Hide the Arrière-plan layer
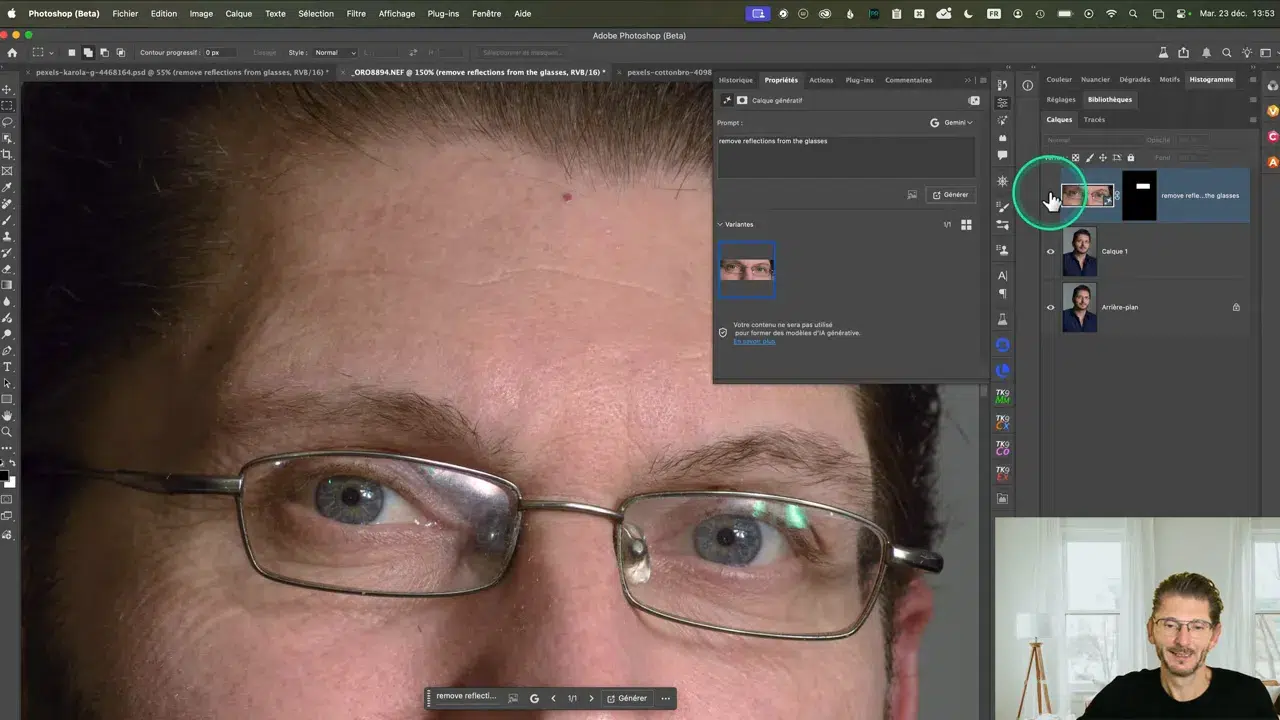The height and width of the screenshot is (720, 1280). 1050,307
